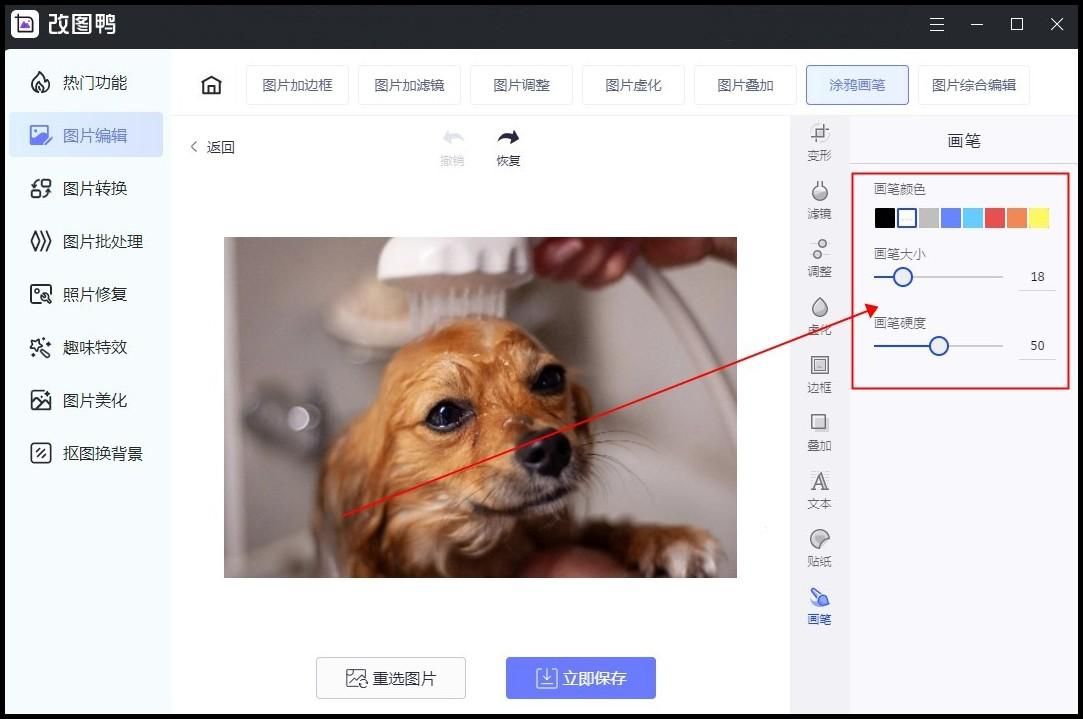1083x719 pixels.
Task: Switch to the 图片综合编辑 tab
Action: pyautogui.click(x=974, y=85)
